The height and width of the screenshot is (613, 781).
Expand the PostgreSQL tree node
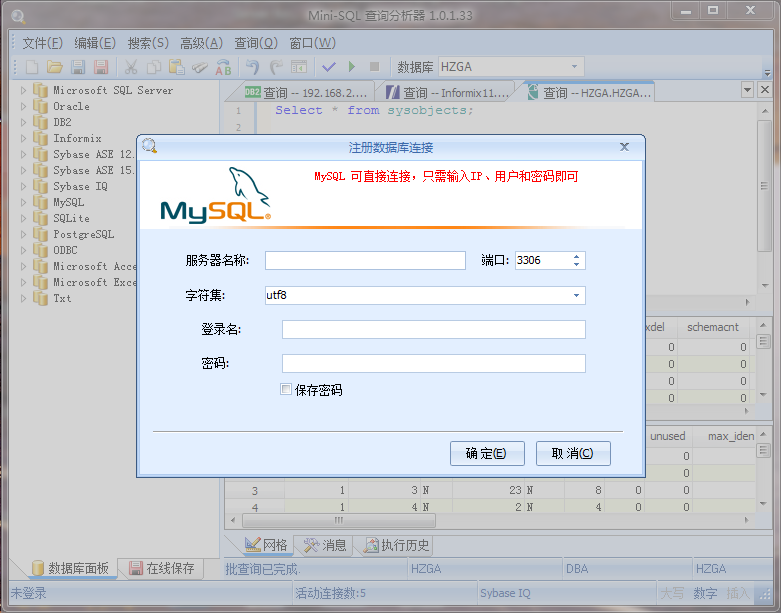click(23, 234)
